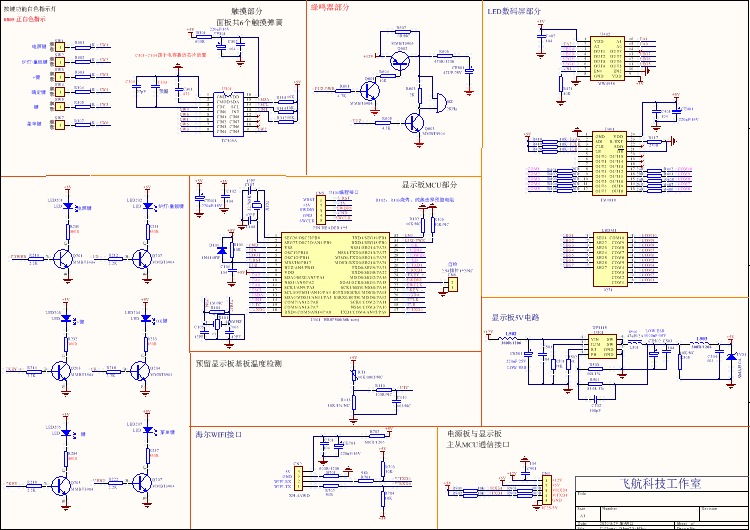Screen dimensions: 750x530
Task: Click the 显示板MCU部分 section heading
Action: pyautogui.click(x=429, y=185)
